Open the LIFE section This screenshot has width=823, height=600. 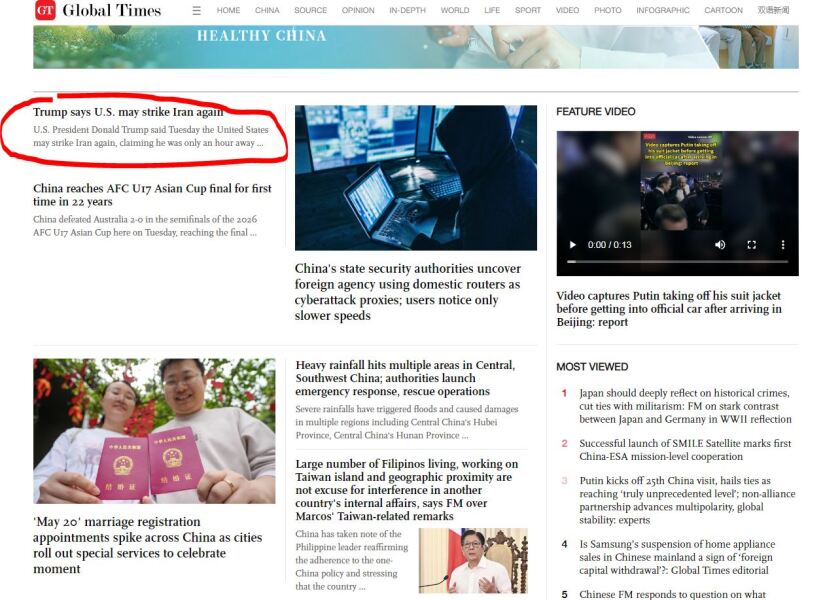tap(492, 10)
